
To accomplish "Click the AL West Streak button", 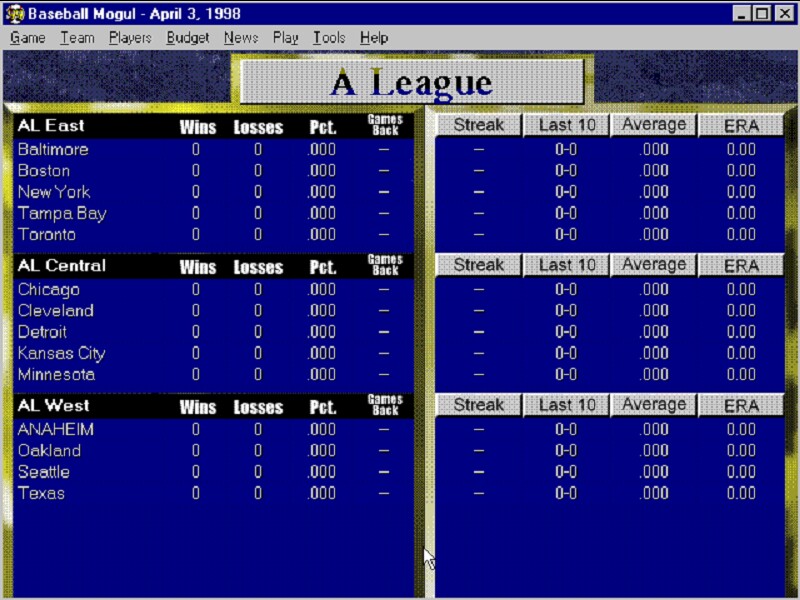I will coord(479,406).
